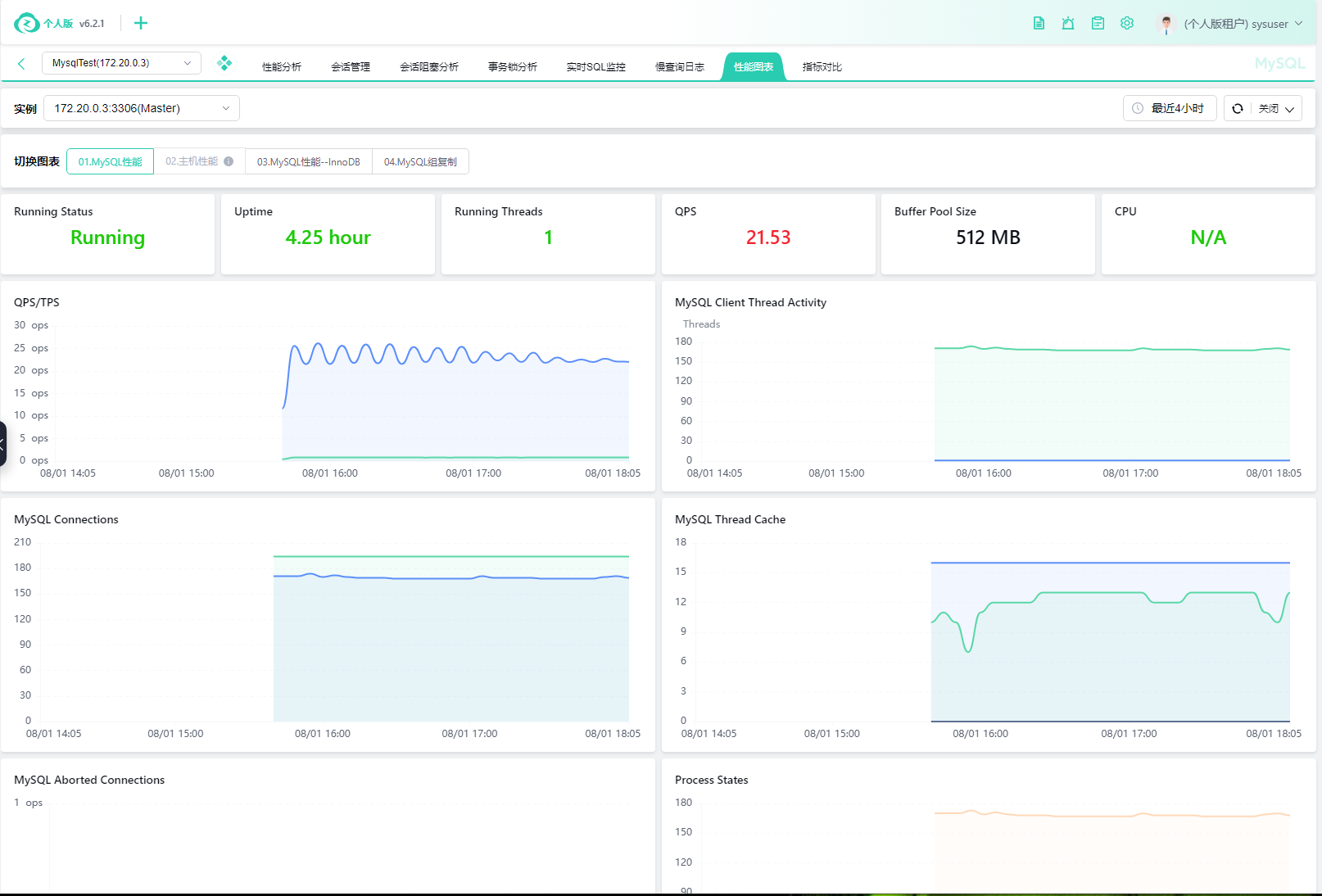This screenshot has width=1322, height=896.
Task: Click the QPS/TPS chart title
Action: tap(37, 302)
